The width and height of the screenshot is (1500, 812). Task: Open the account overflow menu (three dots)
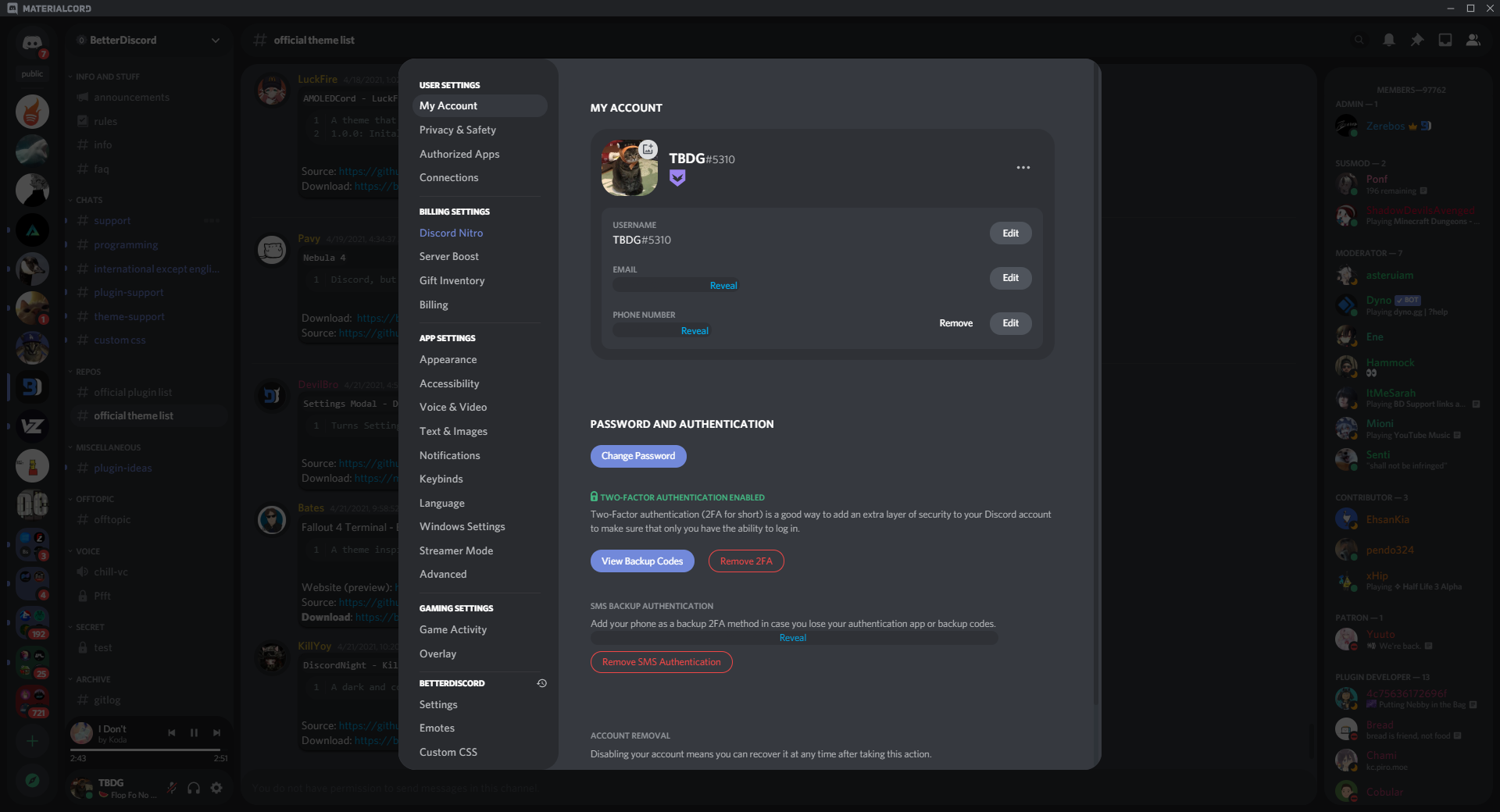(x=1024, y=167)
